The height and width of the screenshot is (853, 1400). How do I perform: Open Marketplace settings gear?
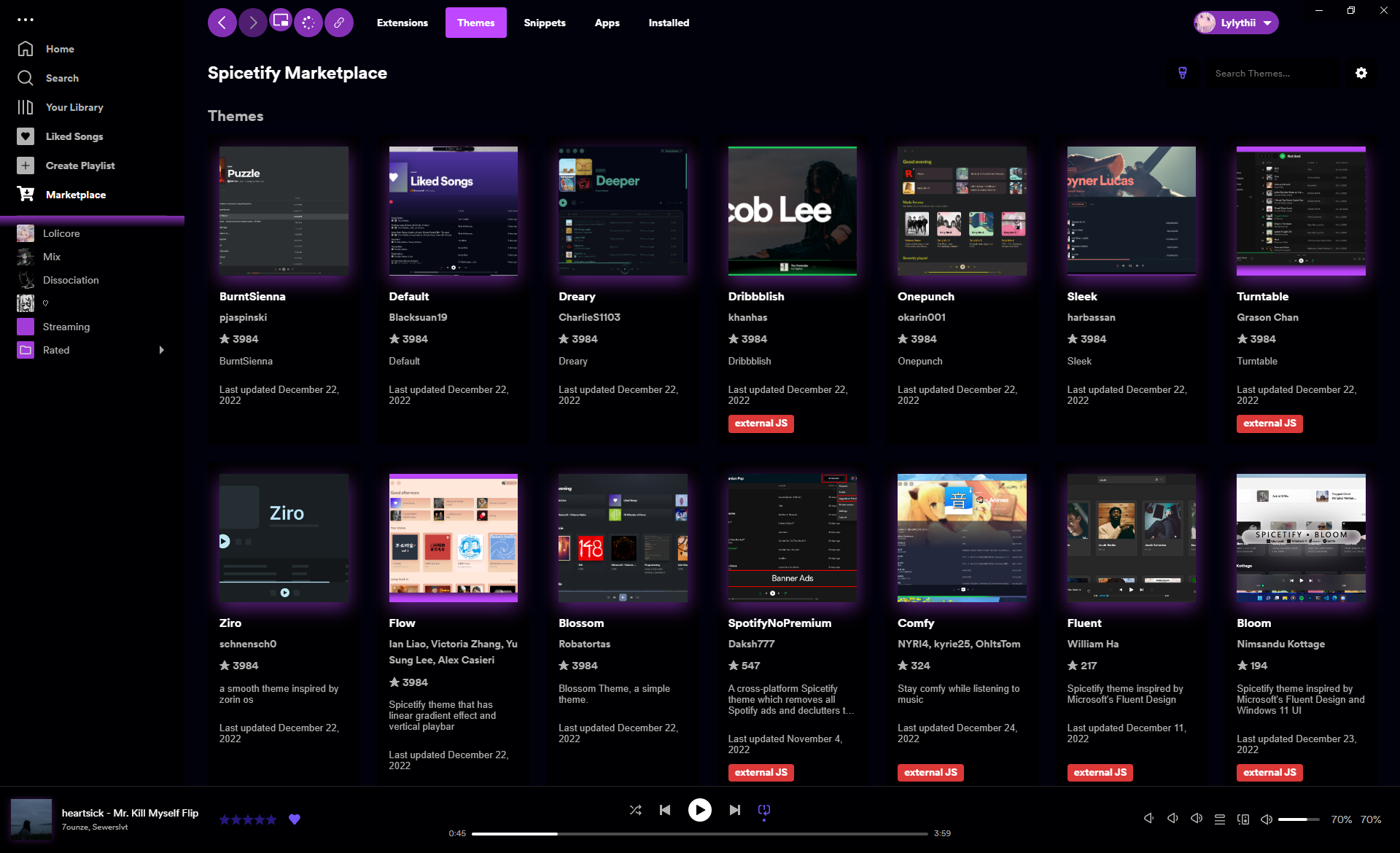click(1361, 73)
